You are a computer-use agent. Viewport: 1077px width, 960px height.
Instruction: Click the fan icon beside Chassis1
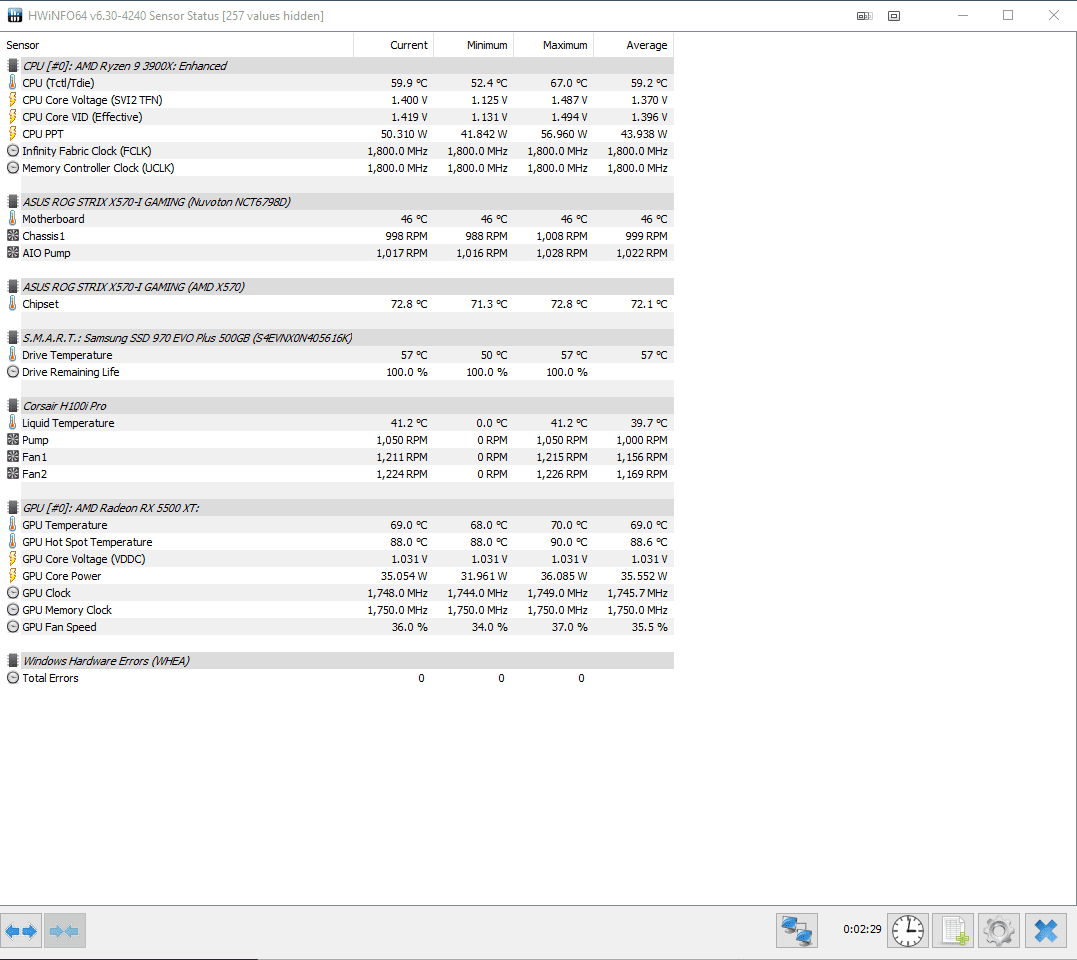(12, 236)
